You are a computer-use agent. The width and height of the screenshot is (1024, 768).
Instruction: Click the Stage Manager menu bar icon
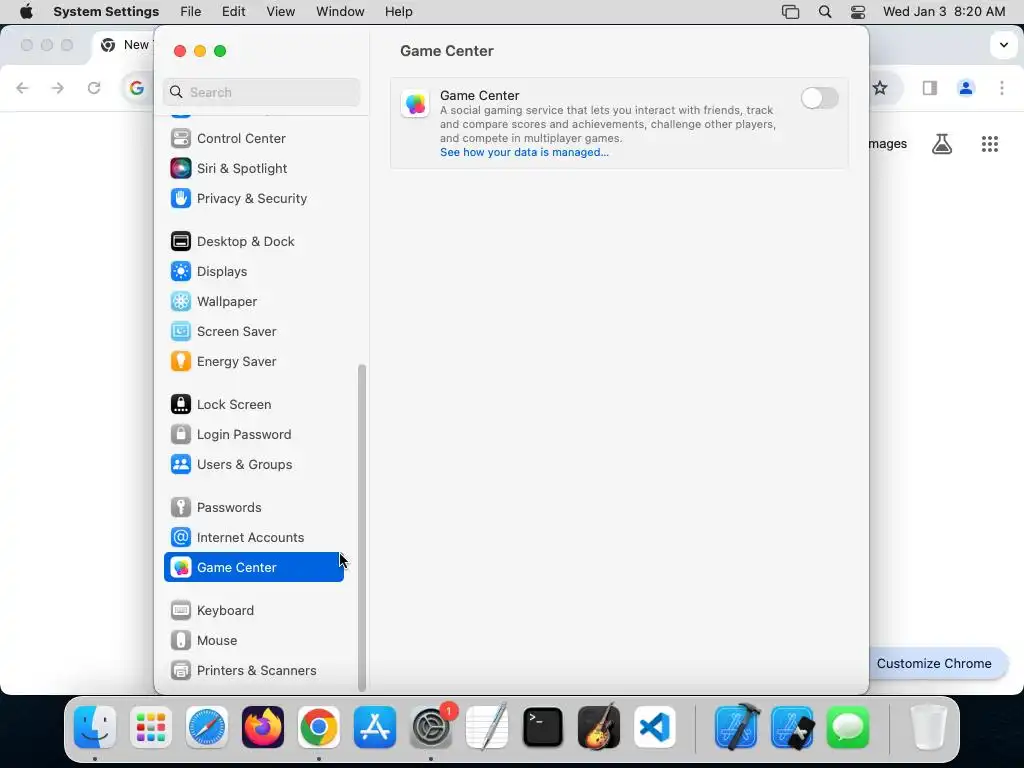click(x=790, y=12)
